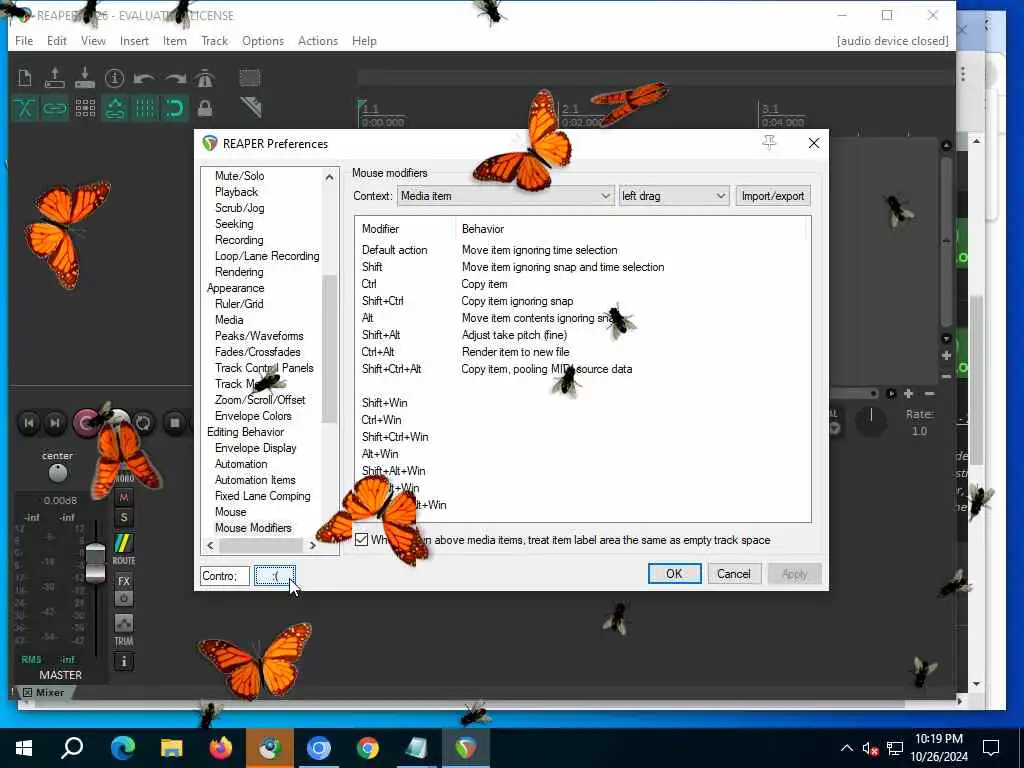Toggle grid lines toolbar button

coord(145,108)
